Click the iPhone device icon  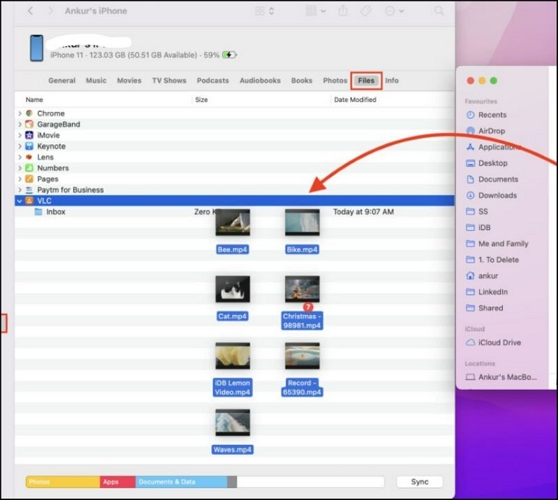(37, 48)
